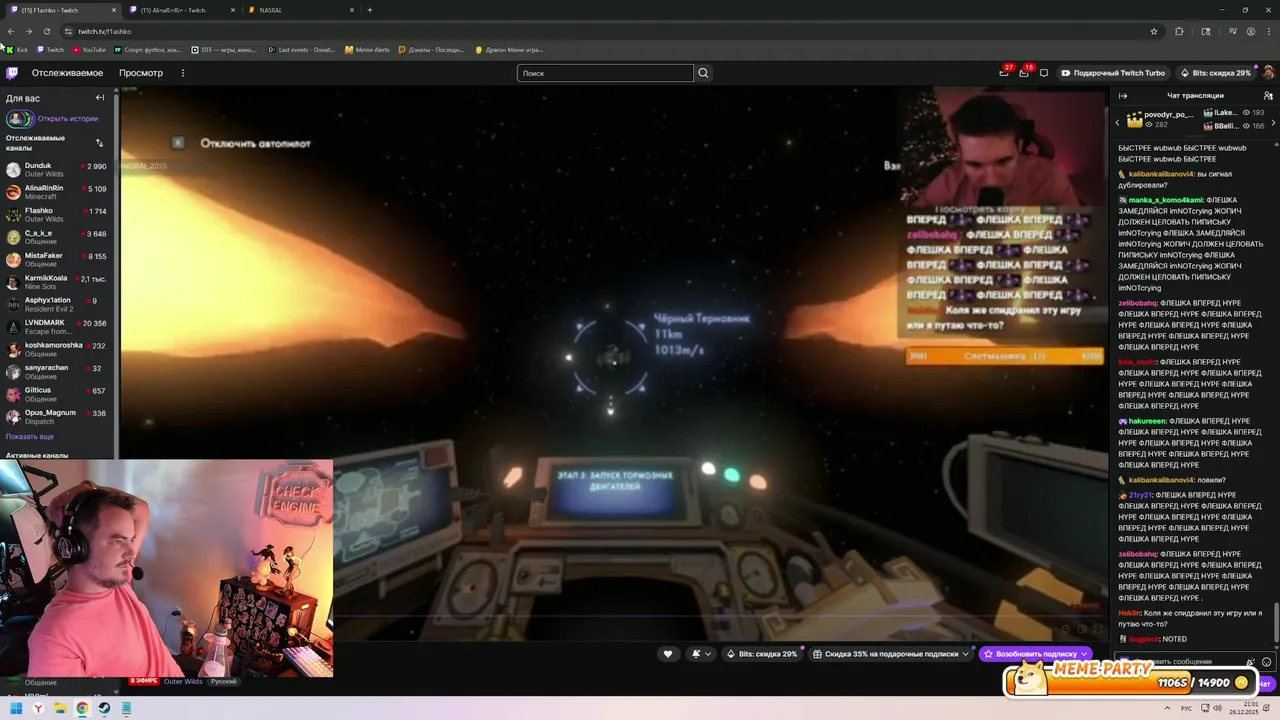Open the Windows Start button
Image resolution: width=1280 pixels, height=720 pixels.
pos(16,708)
